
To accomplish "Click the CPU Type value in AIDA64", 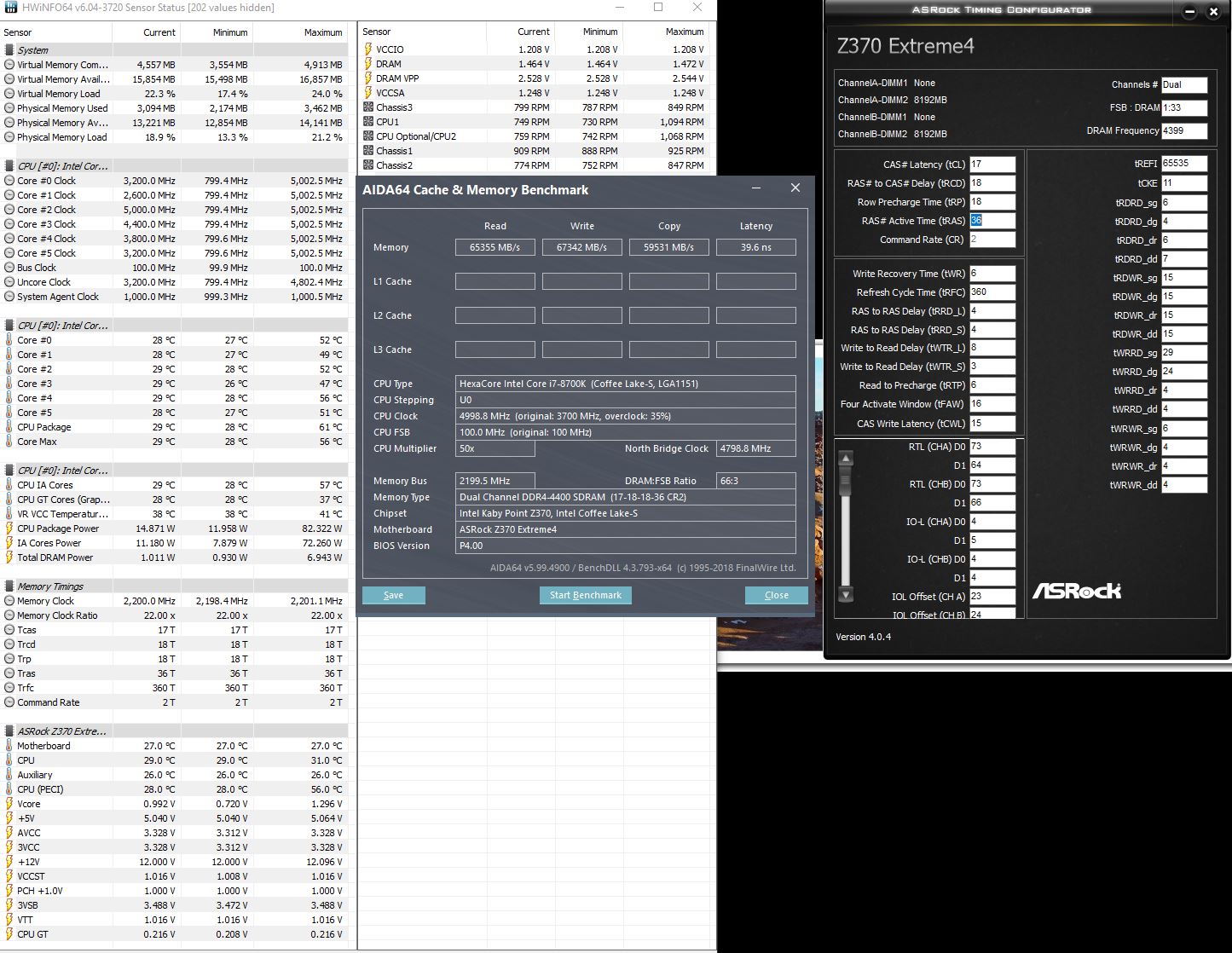I will point(626,384).
